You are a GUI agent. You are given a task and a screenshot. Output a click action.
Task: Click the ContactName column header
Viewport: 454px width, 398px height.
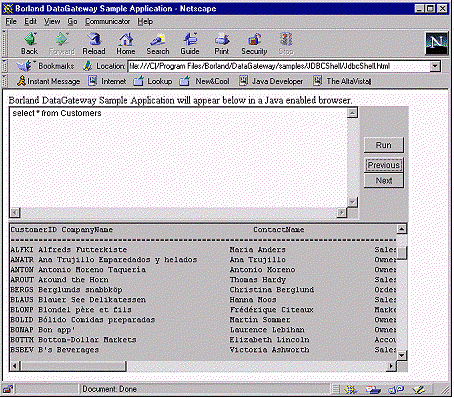coord(278,230)
